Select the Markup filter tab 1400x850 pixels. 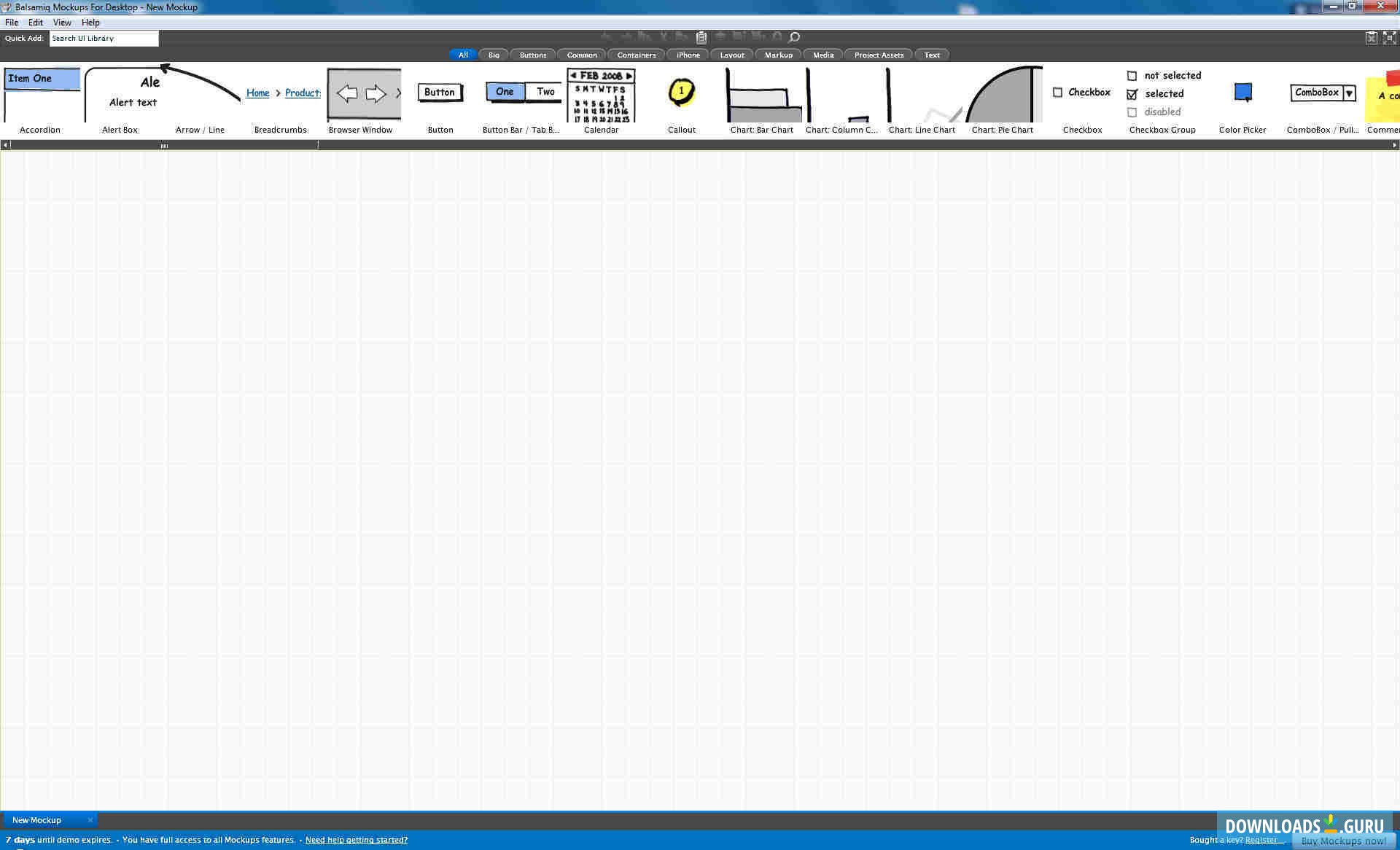pos(777,54)
